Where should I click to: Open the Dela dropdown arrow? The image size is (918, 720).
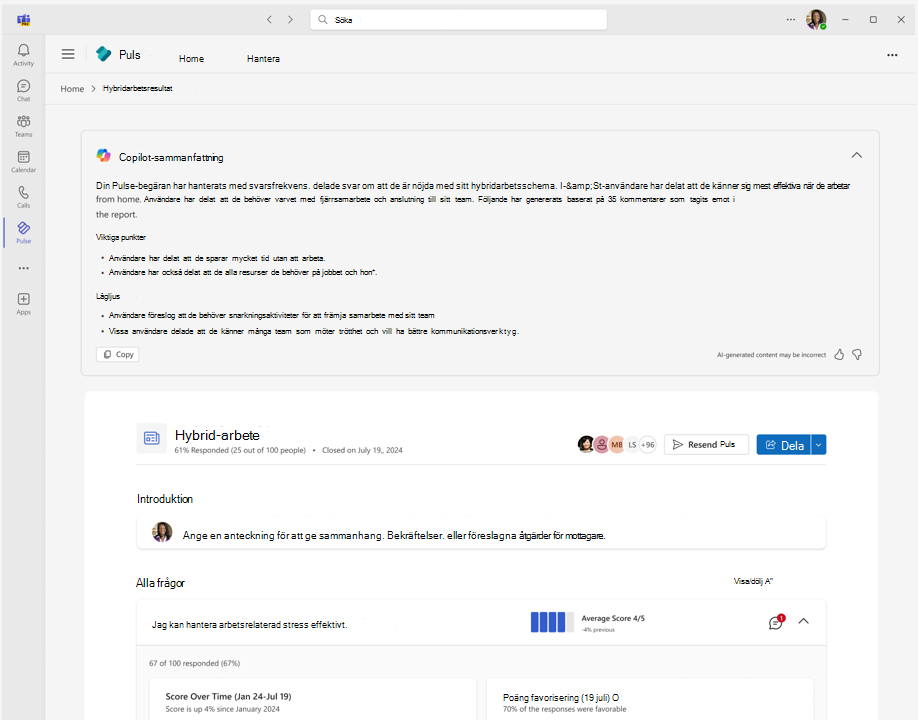[x=819, y=444]
